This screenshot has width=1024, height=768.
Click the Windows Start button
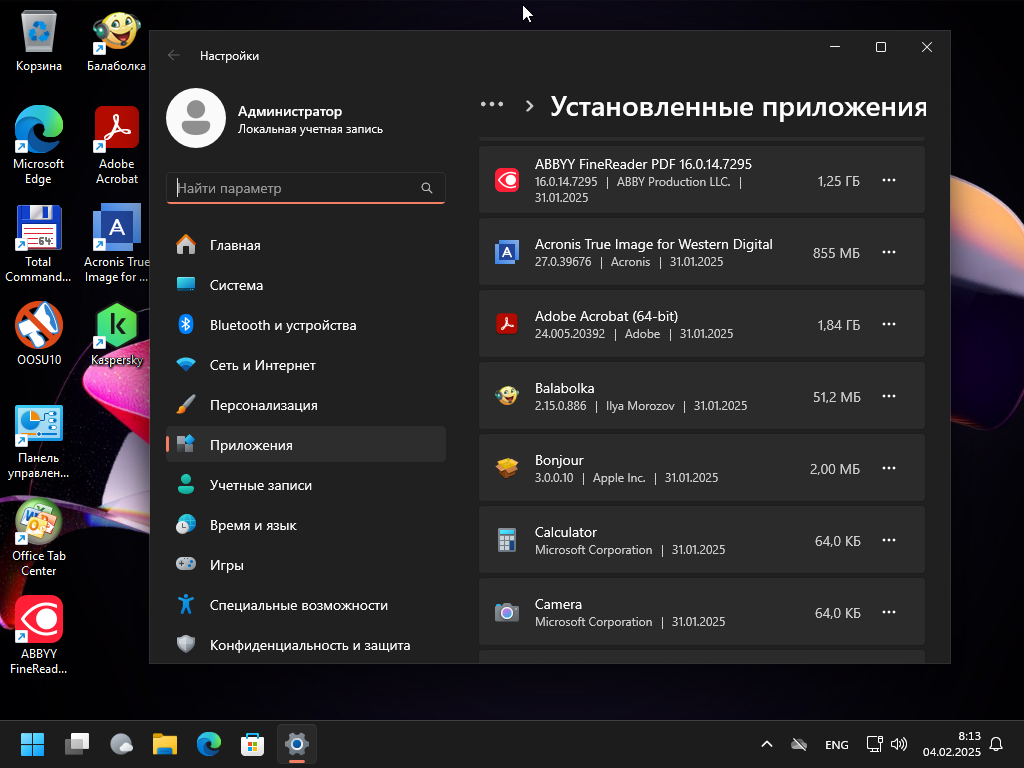32,744
